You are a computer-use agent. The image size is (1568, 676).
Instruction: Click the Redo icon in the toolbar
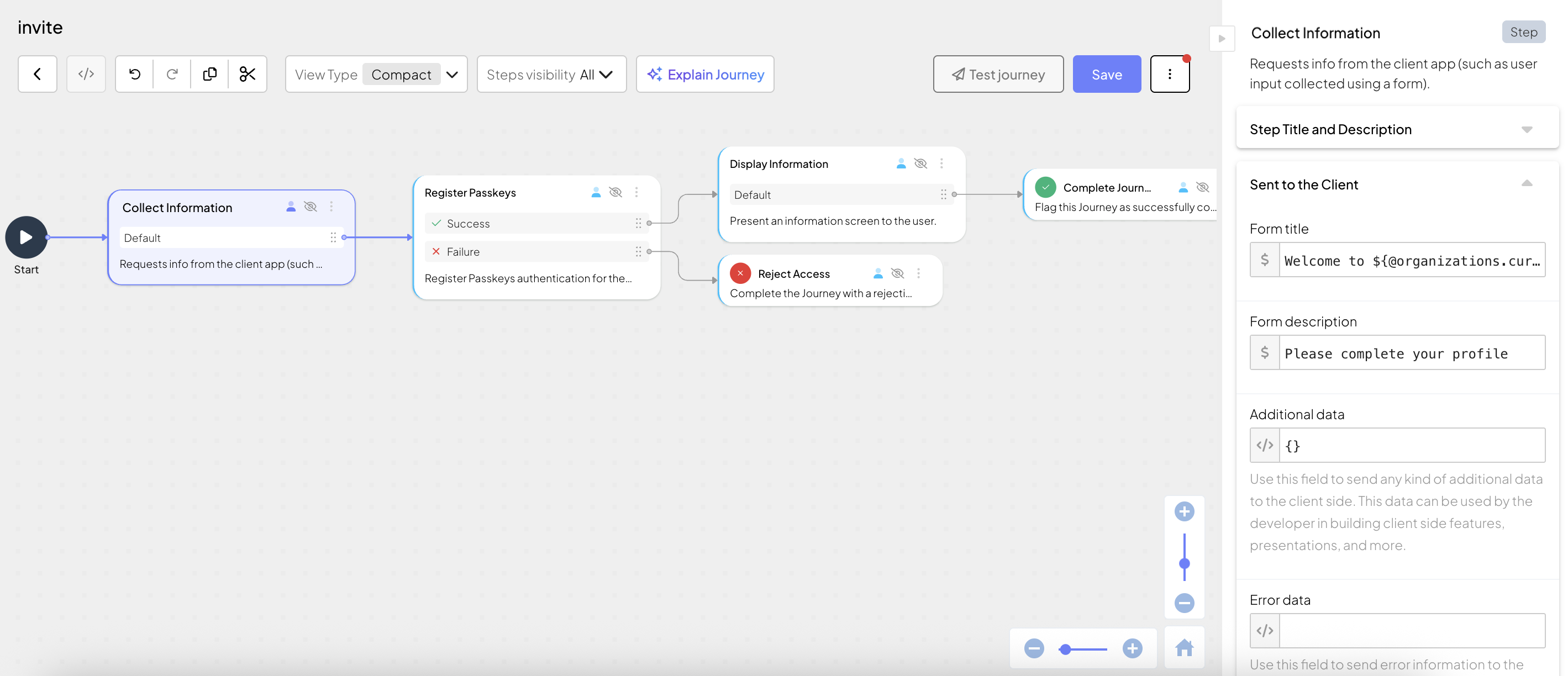[172, 73]
